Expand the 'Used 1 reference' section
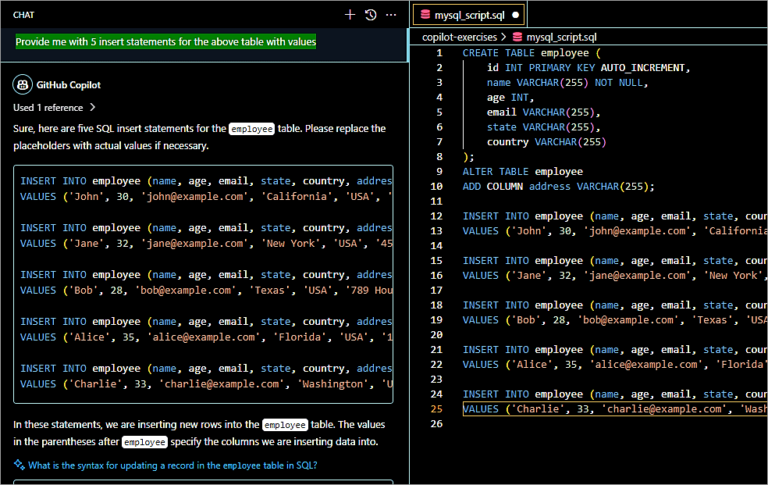This screenshot has height=485, width=768. coord(55,107)
